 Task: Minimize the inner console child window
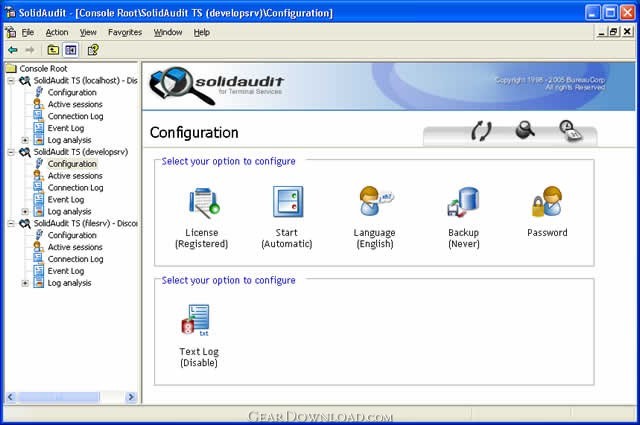point(601,32)
